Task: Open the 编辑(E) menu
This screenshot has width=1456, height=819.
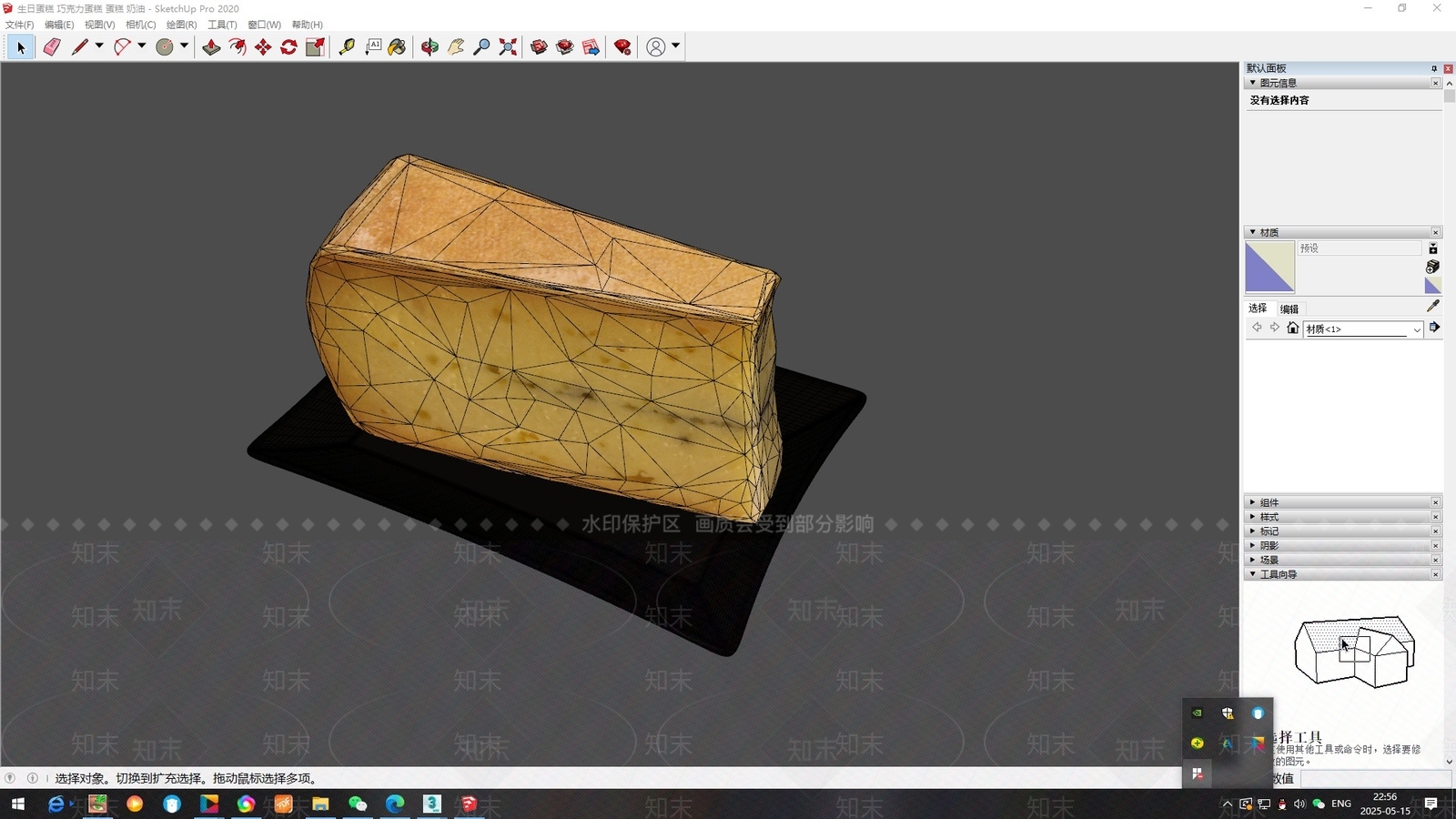Action: click(59, 25)
